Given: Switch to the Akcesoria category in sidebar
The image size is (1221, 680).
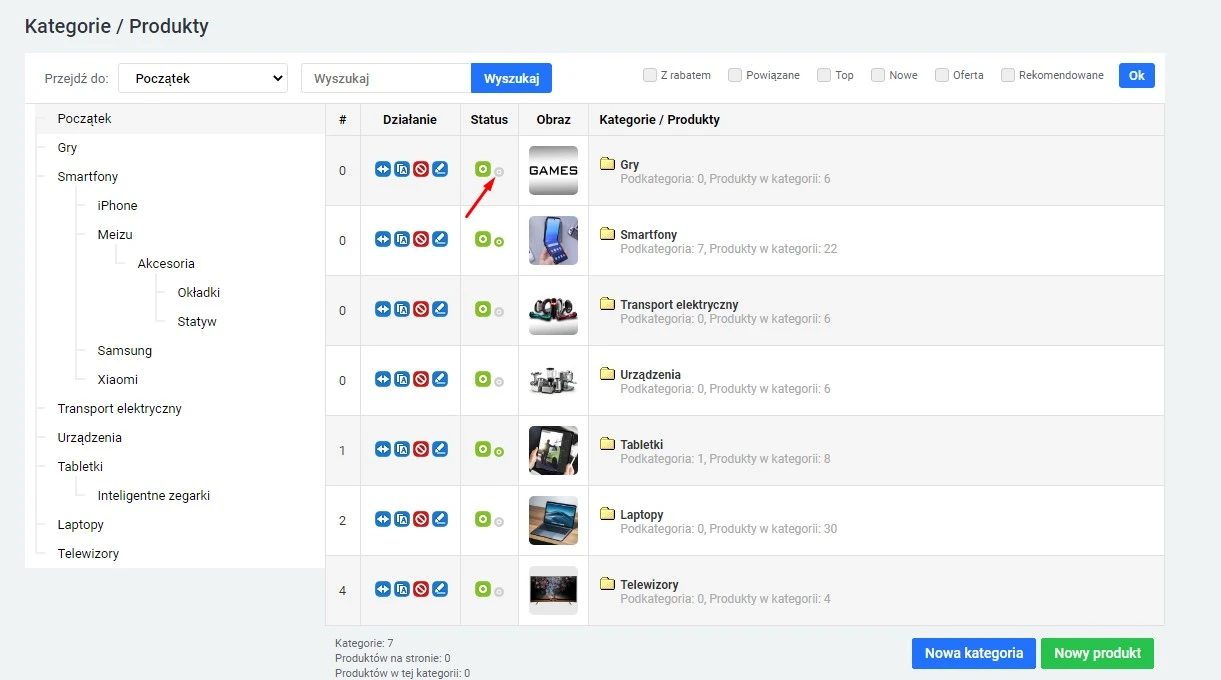Looking at the screenshot, I should pos(165,263).
